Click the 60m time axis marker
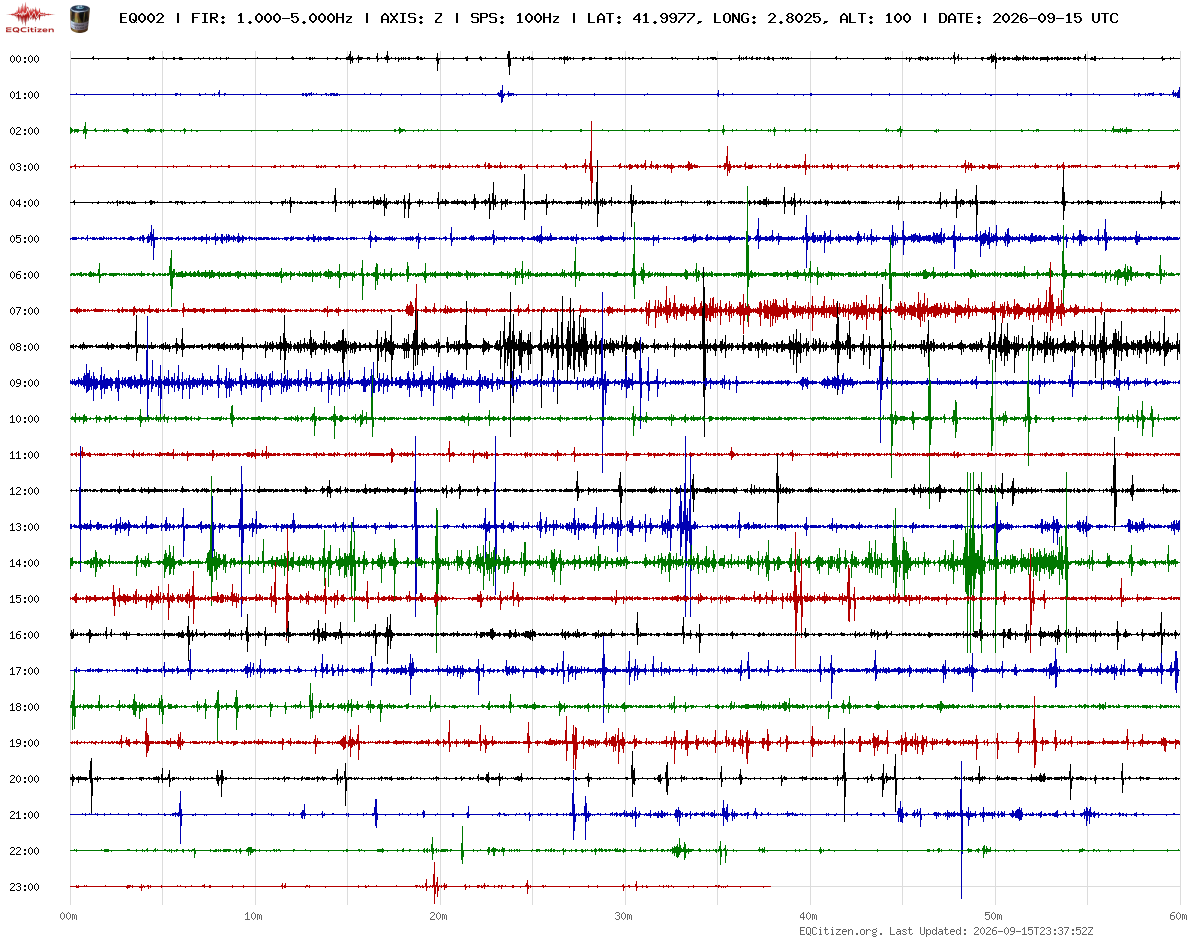This screenshot has width=1200, height=940. click(x=1179, y=916)
